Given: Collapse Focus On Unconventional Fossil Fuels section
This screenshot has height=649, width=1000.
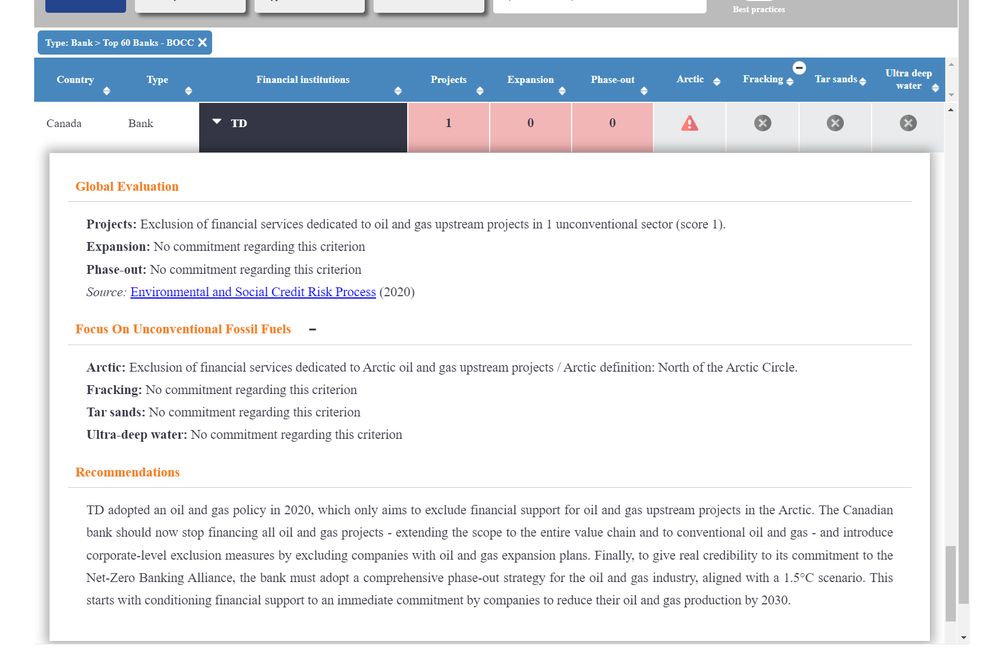Looking at the screenshot, I should 312,330.
